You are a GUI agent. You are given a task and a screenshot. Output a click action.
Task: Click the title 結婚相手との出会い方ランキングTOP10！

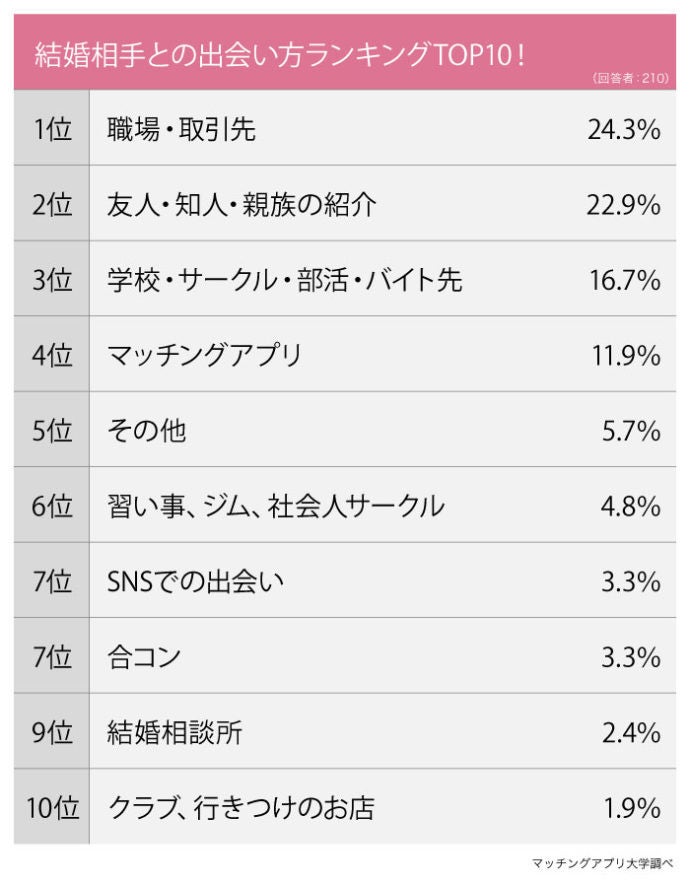280,55
